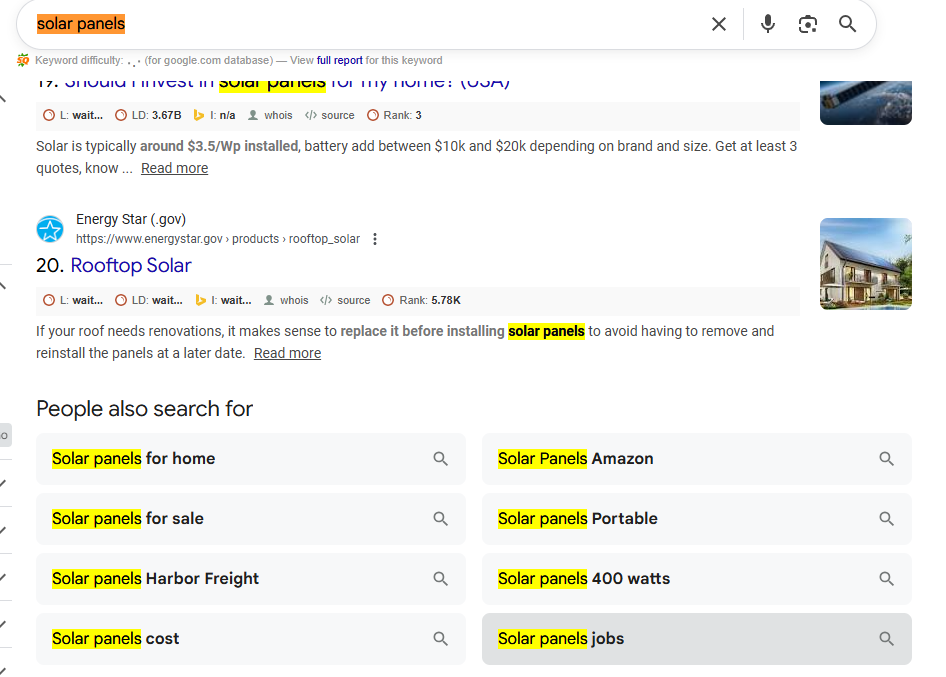Click the Energy Star site favicon
Image resolution: width=946 pixels, height=677 pixels.
tap(50, 230)
